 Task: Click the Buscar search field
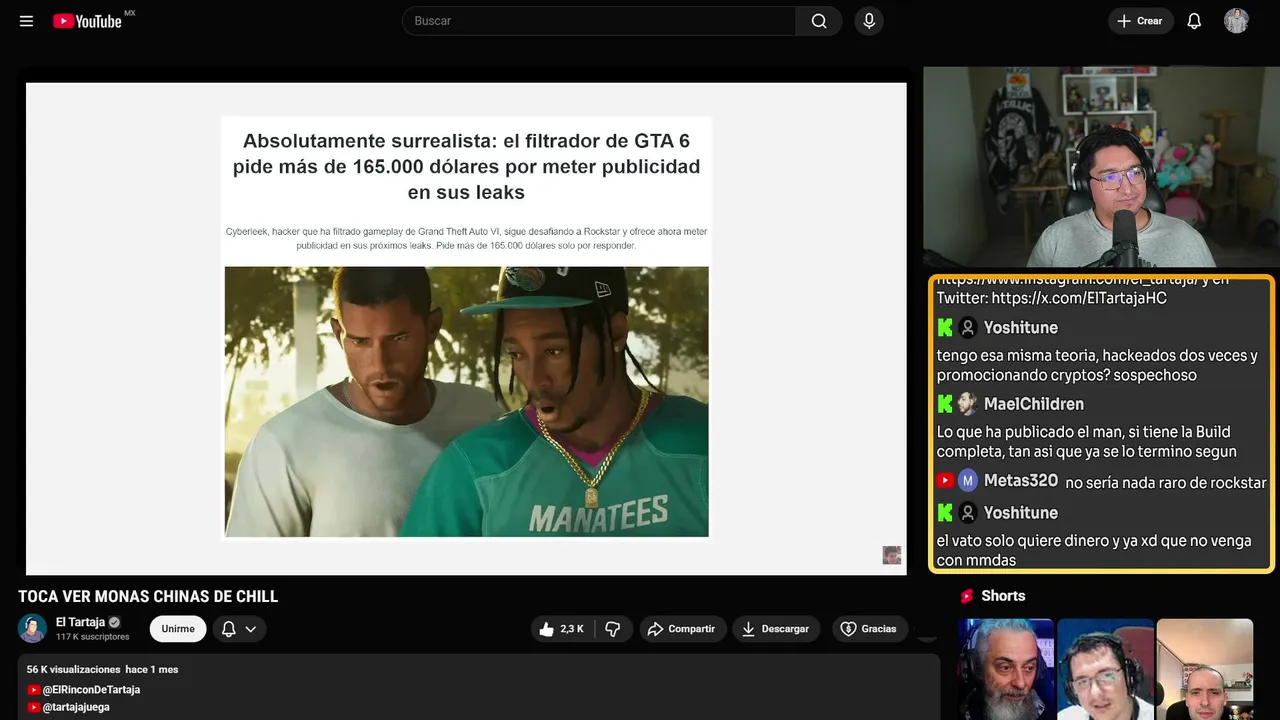coord(599,21)
